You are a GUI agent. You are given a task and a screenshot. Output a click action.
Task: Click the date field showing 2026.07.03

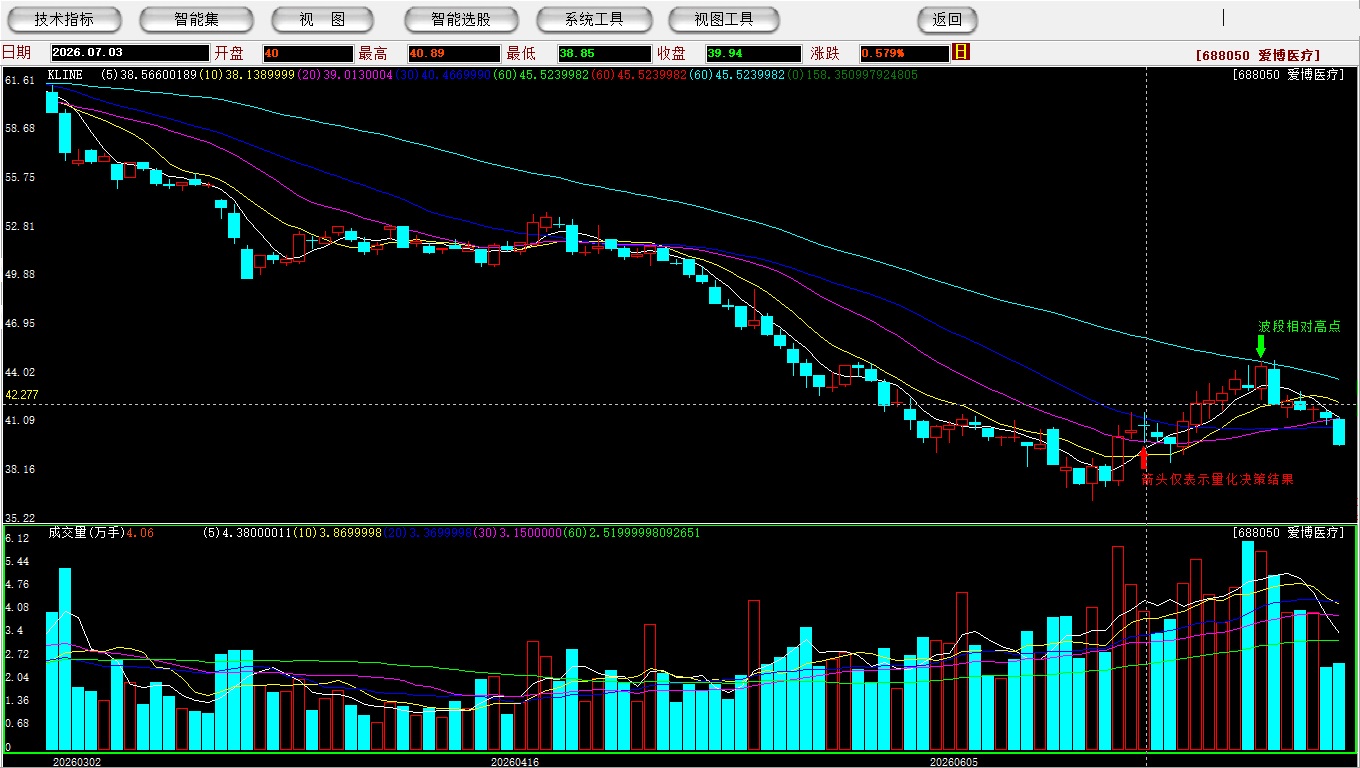coord(130,53)
